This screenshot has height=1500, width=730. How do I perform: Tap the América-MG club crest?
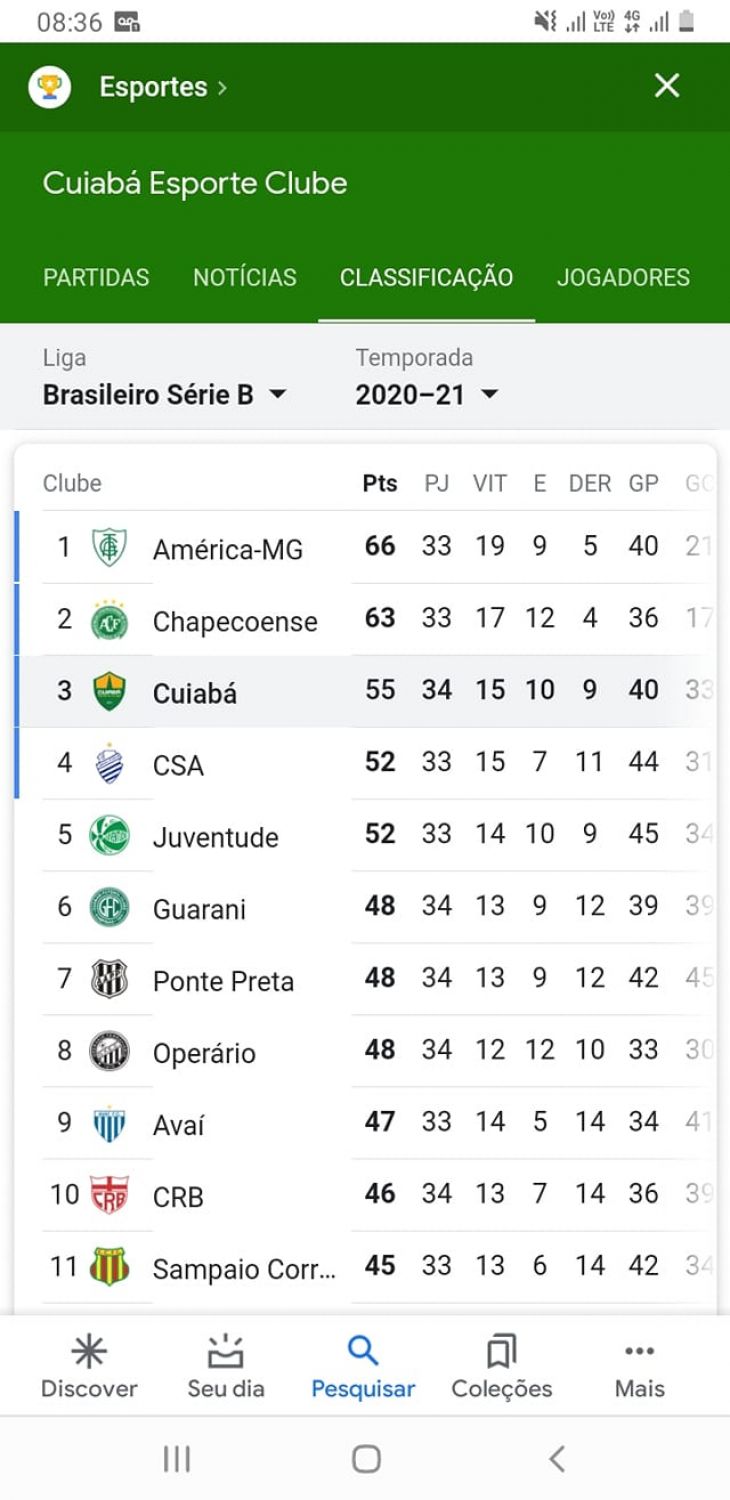(109, 547)
